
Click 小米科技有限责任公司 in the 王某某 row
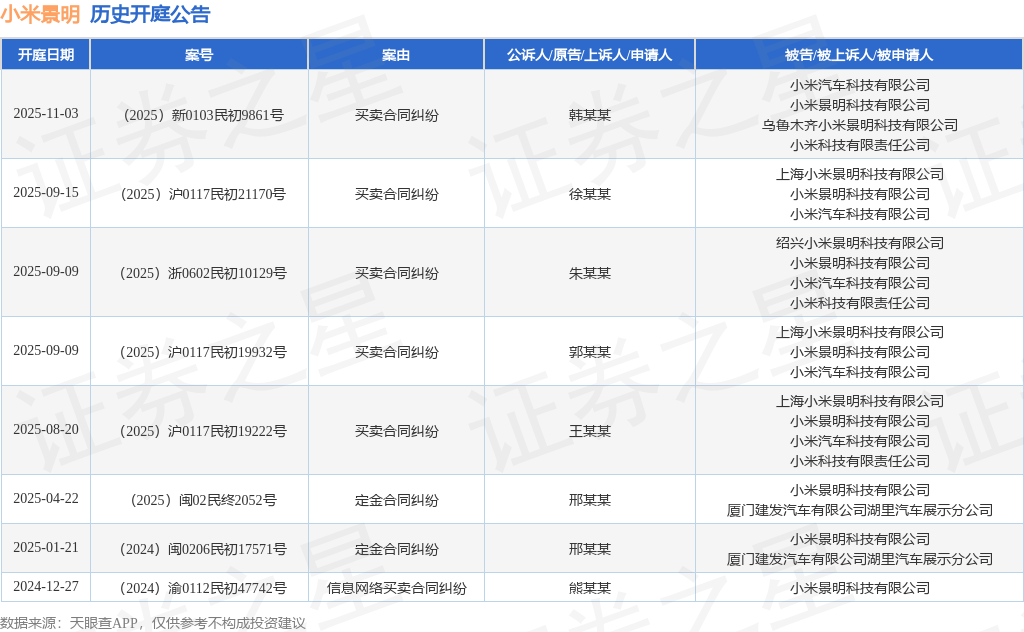click(859, 462)
